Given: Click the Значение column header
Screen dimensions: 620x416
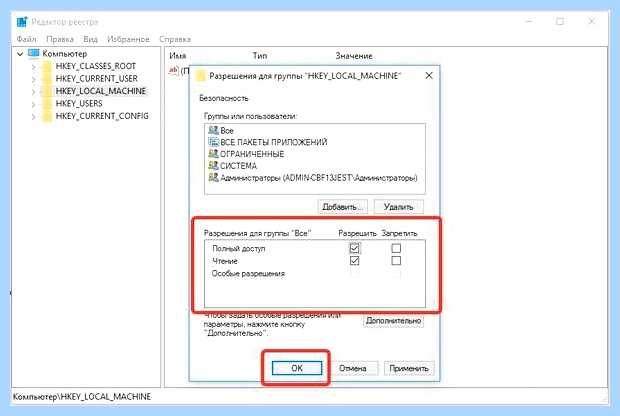Looking at the screenshot, I should (x=354, y=56).
